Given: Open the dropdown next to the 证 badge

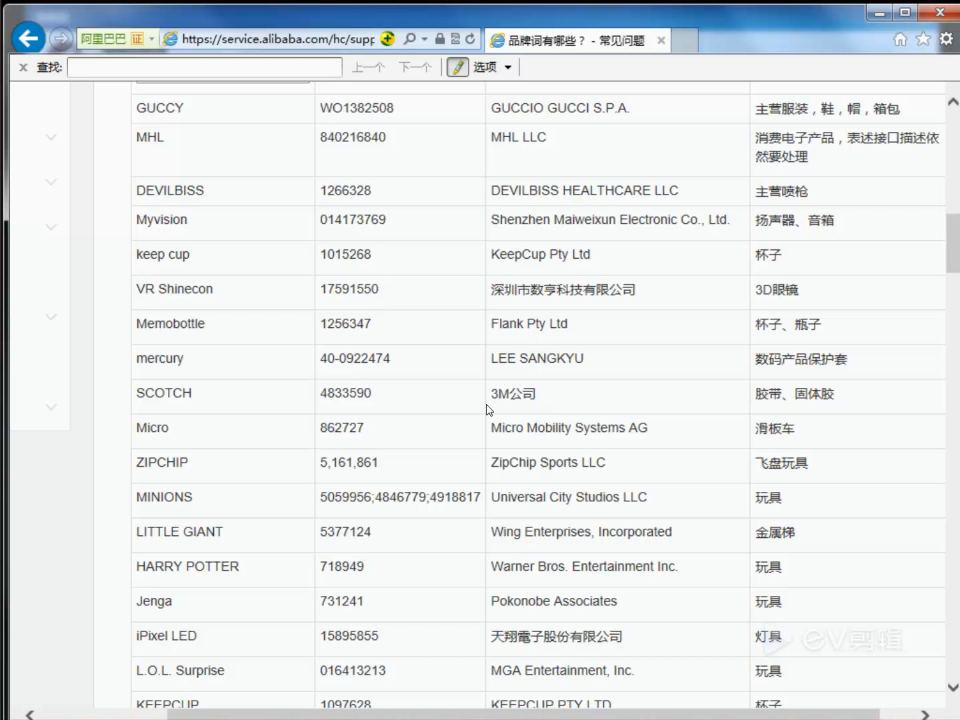Looking at the screenshot, I should pos(151,39).
